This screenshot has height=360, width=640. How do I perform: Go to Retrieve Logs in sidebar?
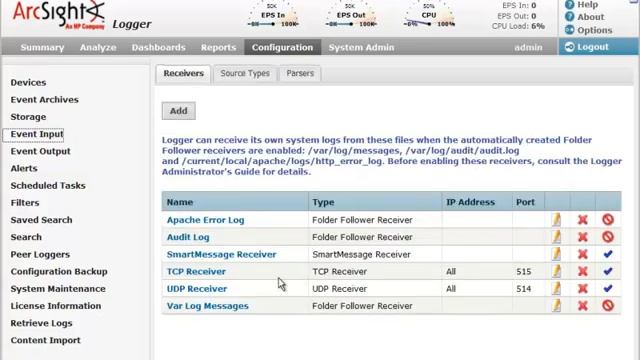point(41,323)
